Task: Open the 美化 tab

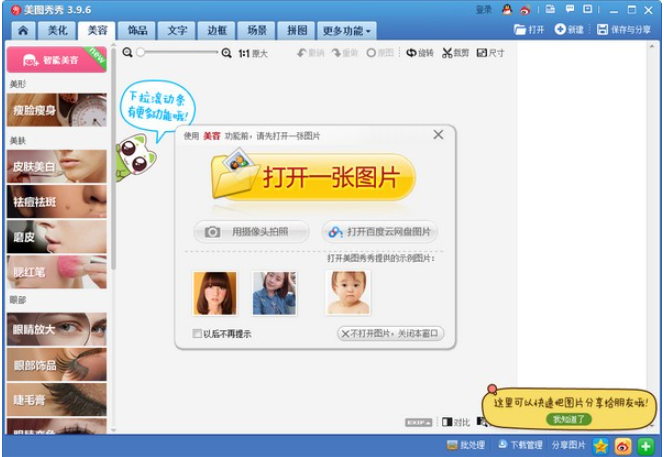Action: point(57,30)
